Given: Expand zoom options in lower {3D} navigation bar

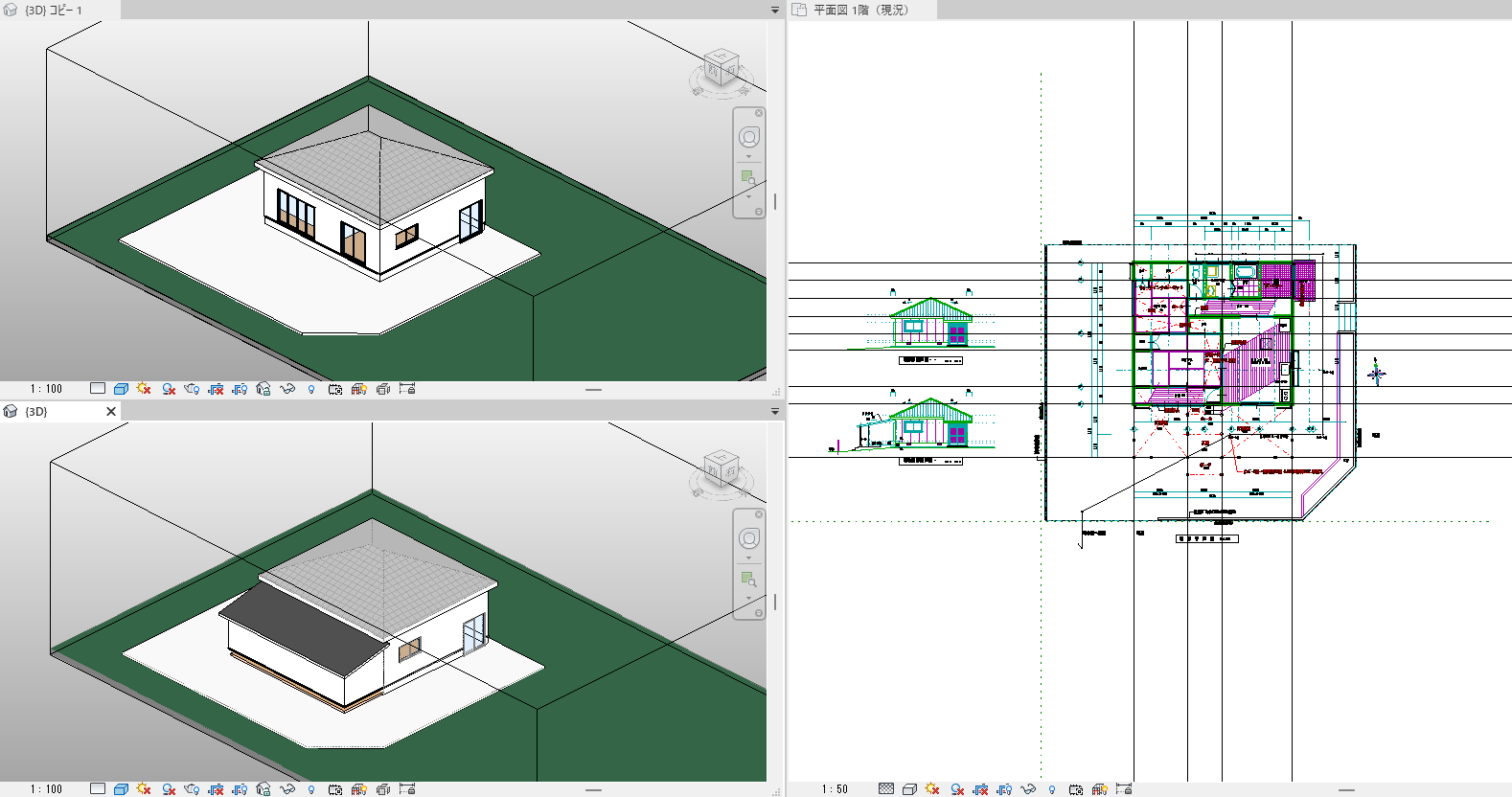Looking at the screenshot, I should pyautogui.click(x=749, y=598).
